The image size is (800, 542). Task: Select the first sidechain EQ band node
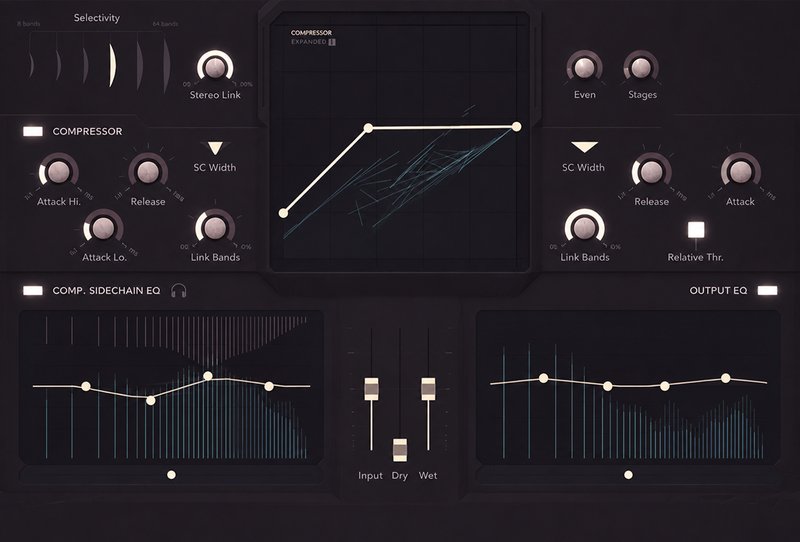[86, 386]
